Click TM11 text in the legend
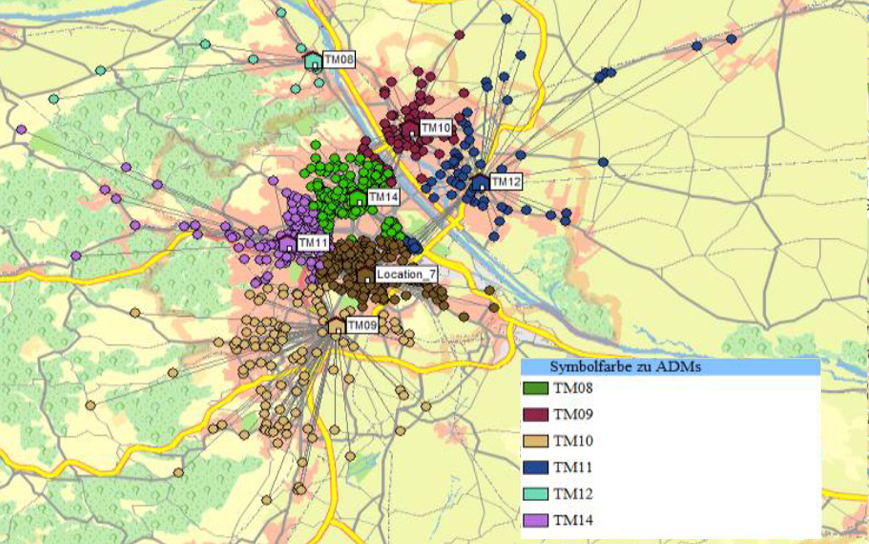The image size is (869, 544). [x=573, y=468]
